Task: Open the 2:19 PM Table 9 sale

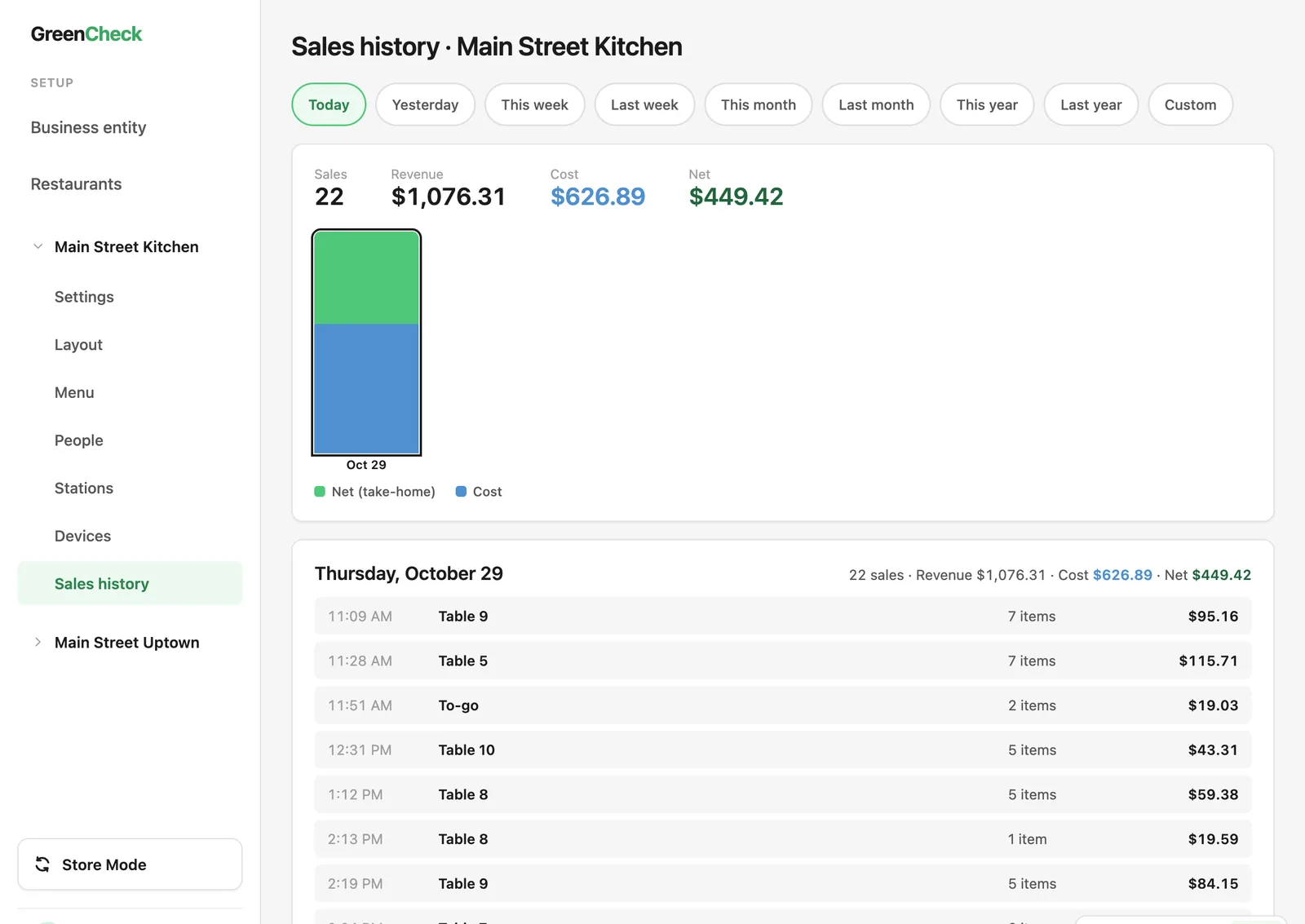Action: (783, 883)
